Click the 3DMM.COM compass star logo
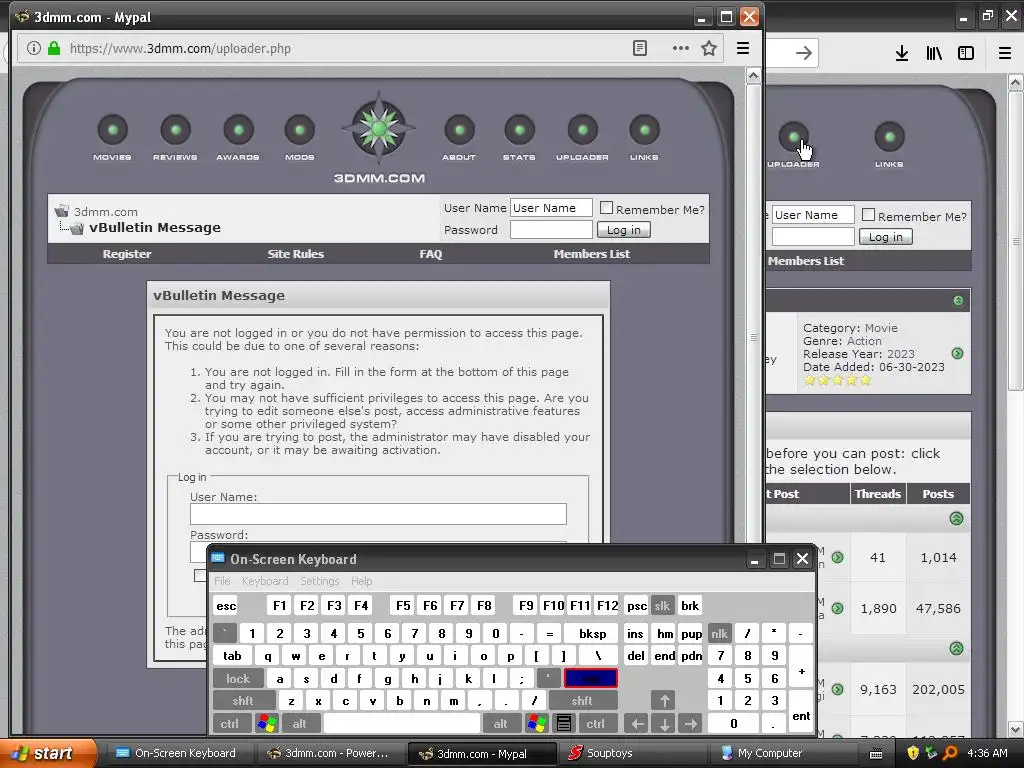The image size is (1024, 768). [379, 128]
